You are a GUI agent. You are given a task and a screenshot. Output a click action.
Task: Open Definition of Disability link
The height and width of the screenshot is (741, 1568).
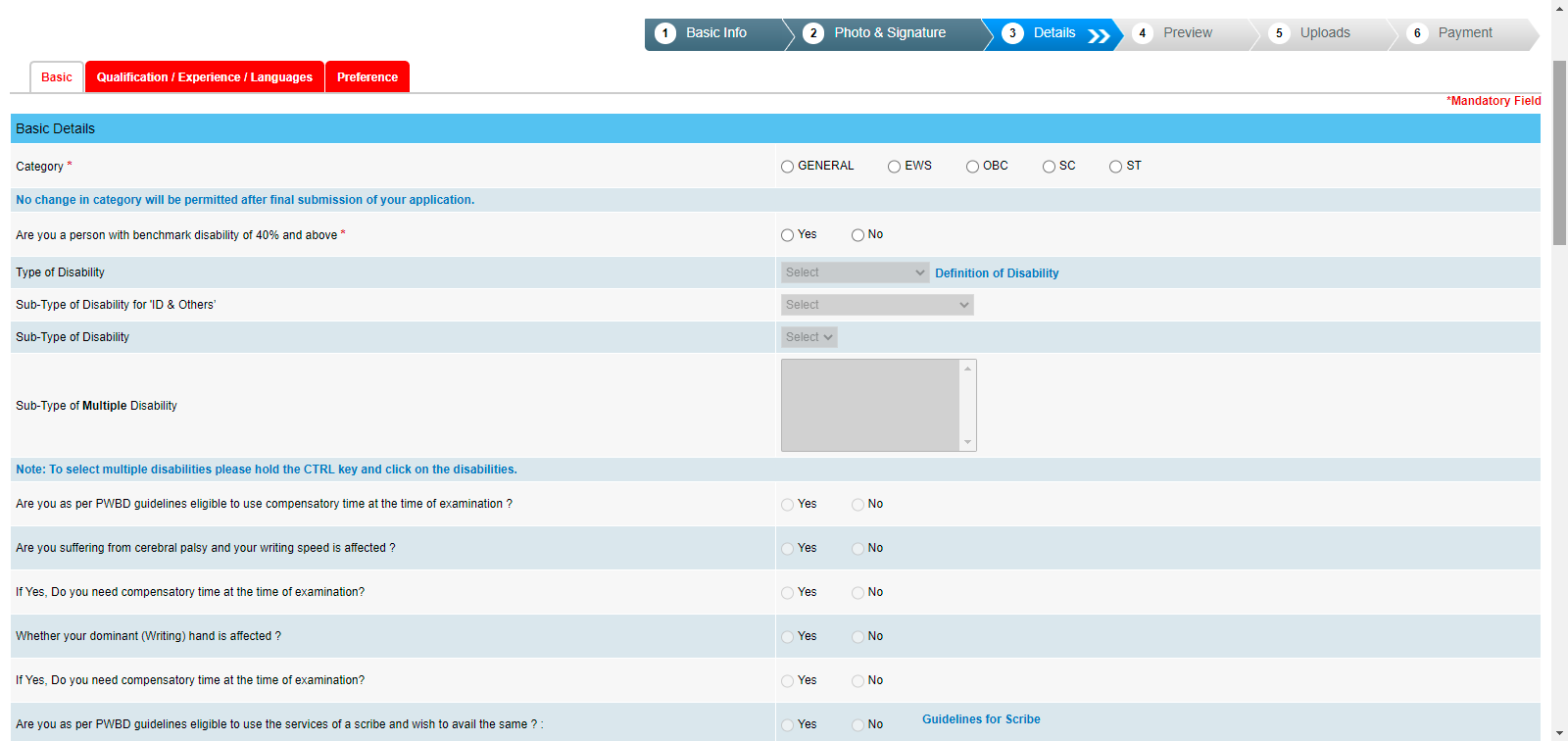(997, 273)
